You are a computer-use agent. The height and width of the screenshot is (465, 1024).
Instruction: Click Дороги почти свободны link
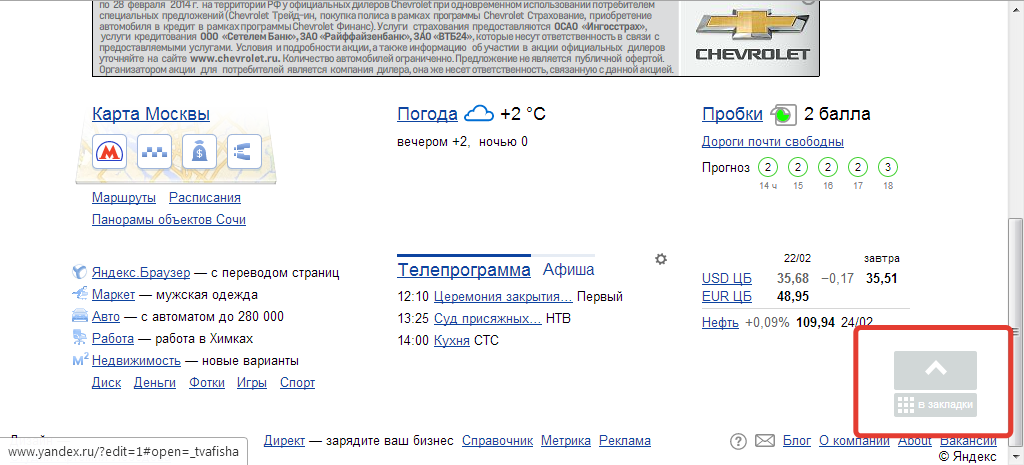pyautogui.click(x=773, y=142)
